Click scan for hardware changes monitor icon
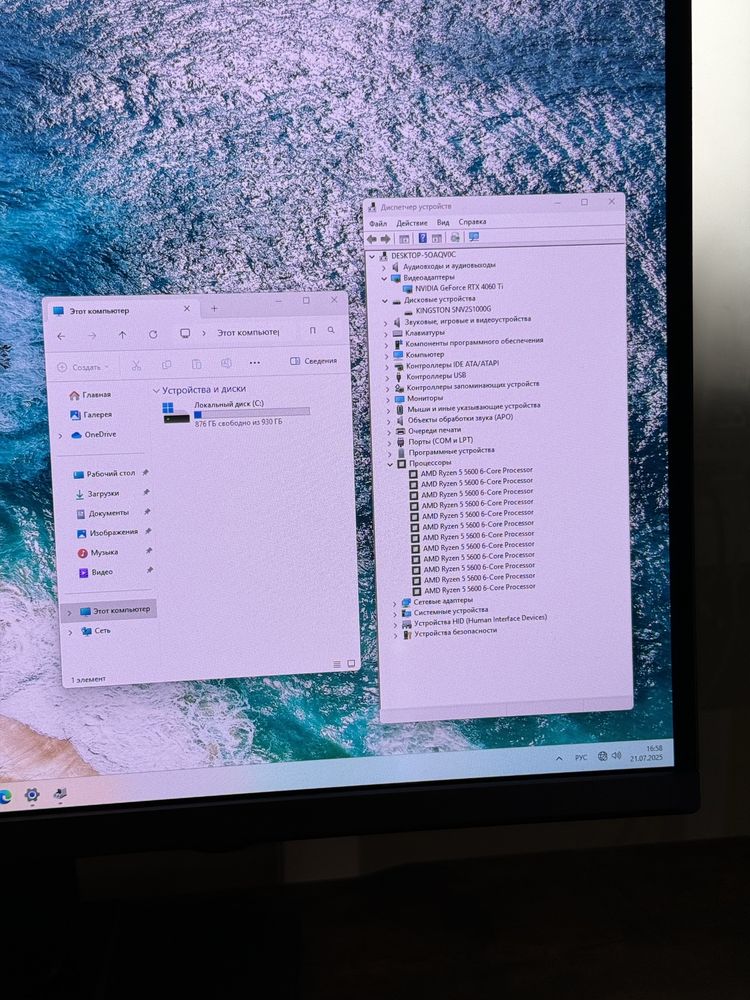750x1000 pixels. pos(474,237)
